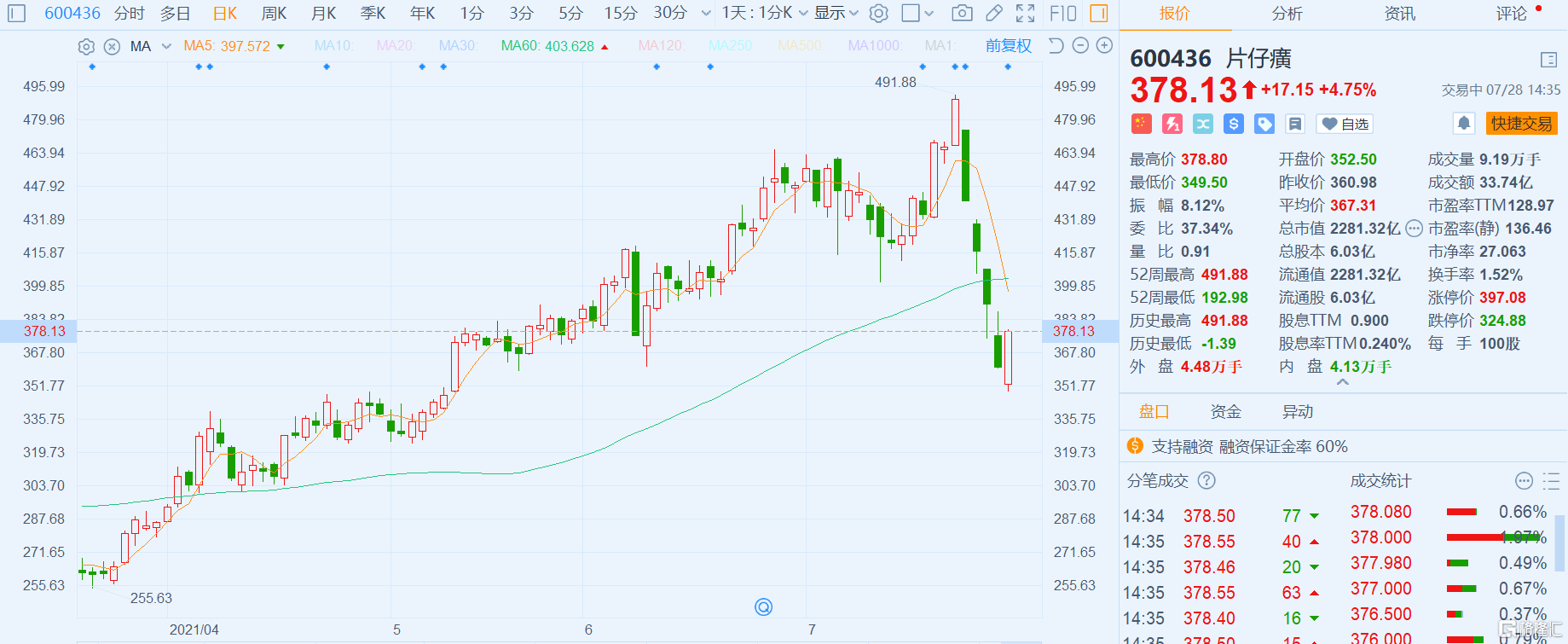Switch to 资讯 news tab
This screenshot has height=644, width=1568.
[x=1399, y=14]
